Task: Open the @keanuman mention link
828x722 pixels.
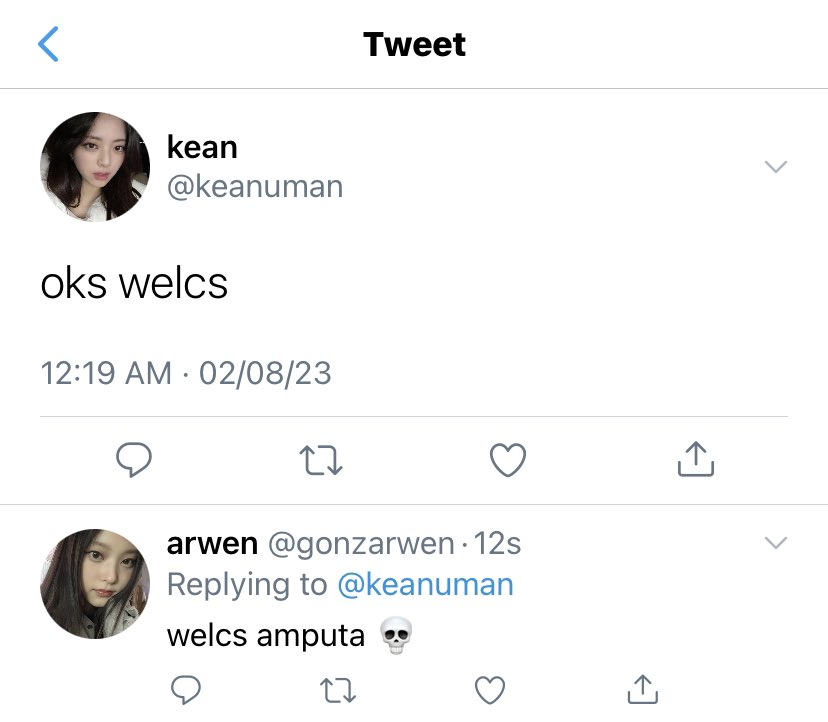Action: coord(425,585)
